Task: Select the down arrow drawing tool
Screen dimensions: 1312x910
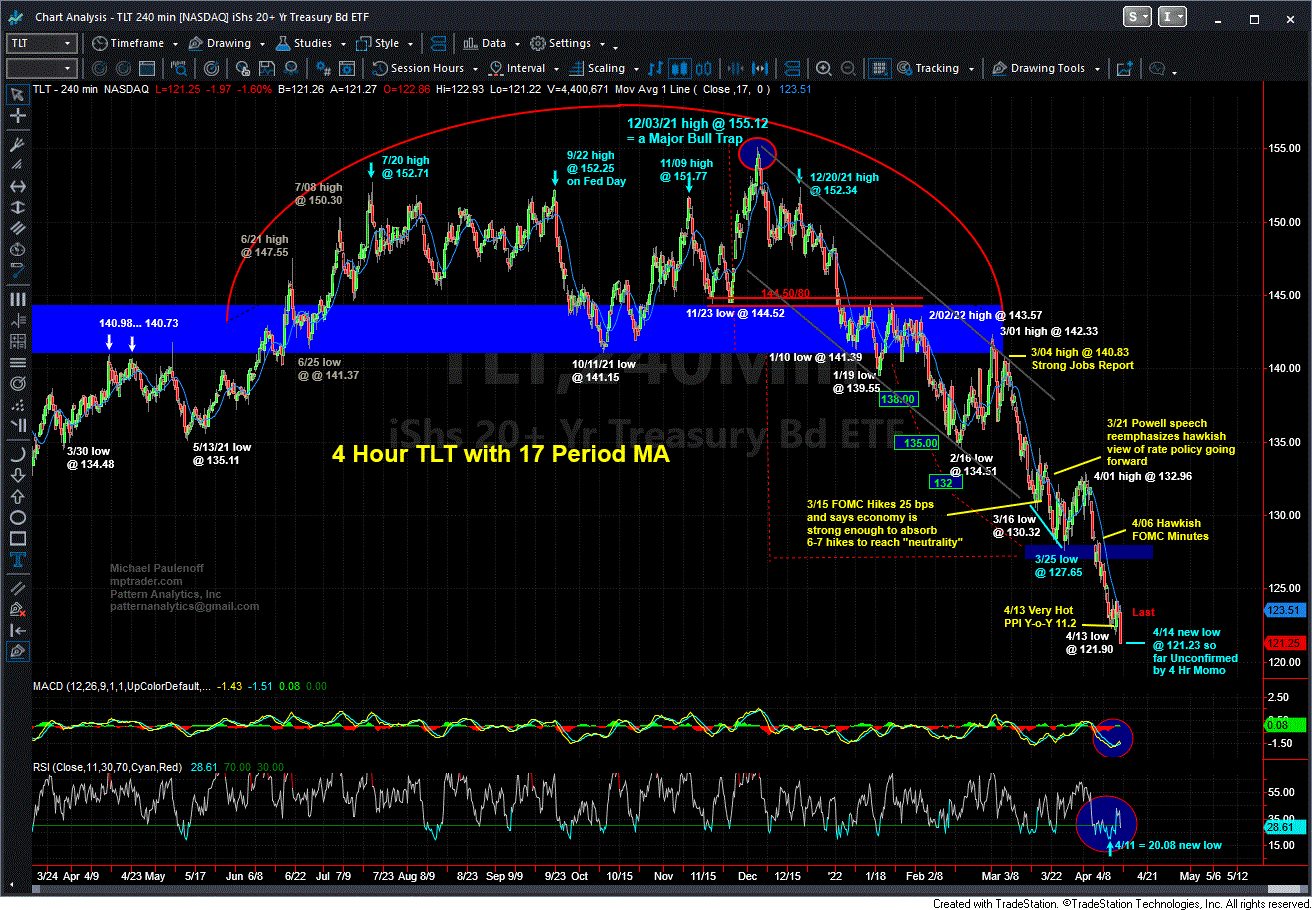Action: coord(17,475)
